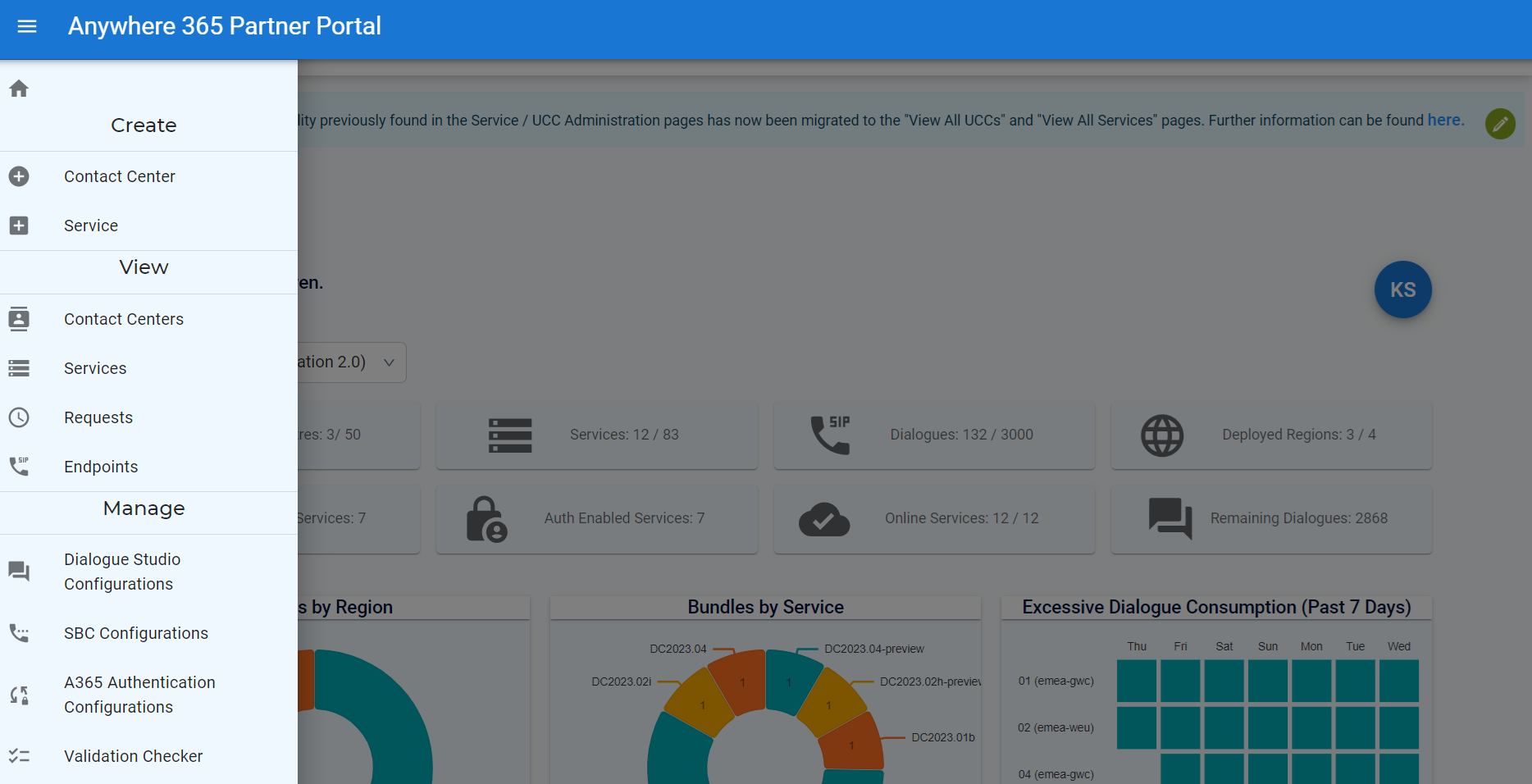
Task: Open A365 Authentication Configurations item
Action: [x=148, y=695]
